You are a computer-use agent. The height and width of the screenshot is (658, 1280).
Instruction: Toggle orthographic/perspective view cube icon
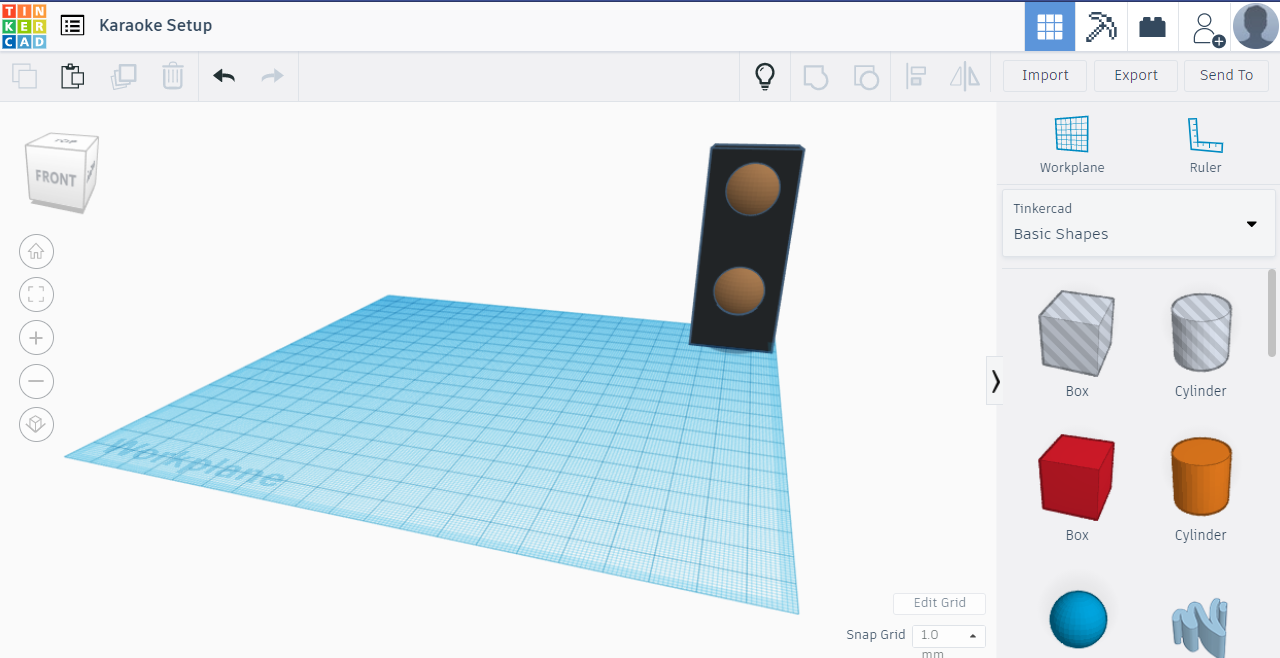click(x=37, y=424)
